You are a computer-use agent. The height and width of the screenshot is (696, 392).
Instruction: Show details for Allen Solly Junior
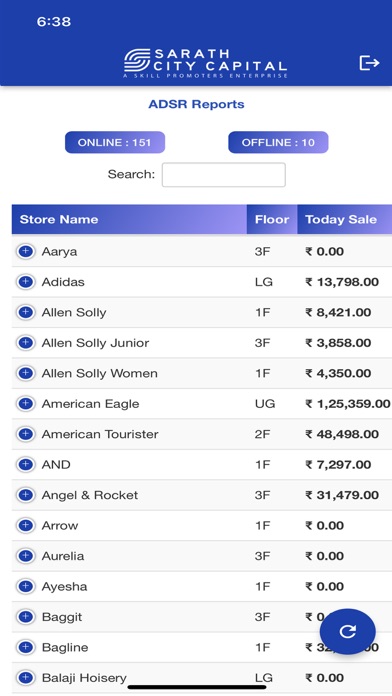26,343
